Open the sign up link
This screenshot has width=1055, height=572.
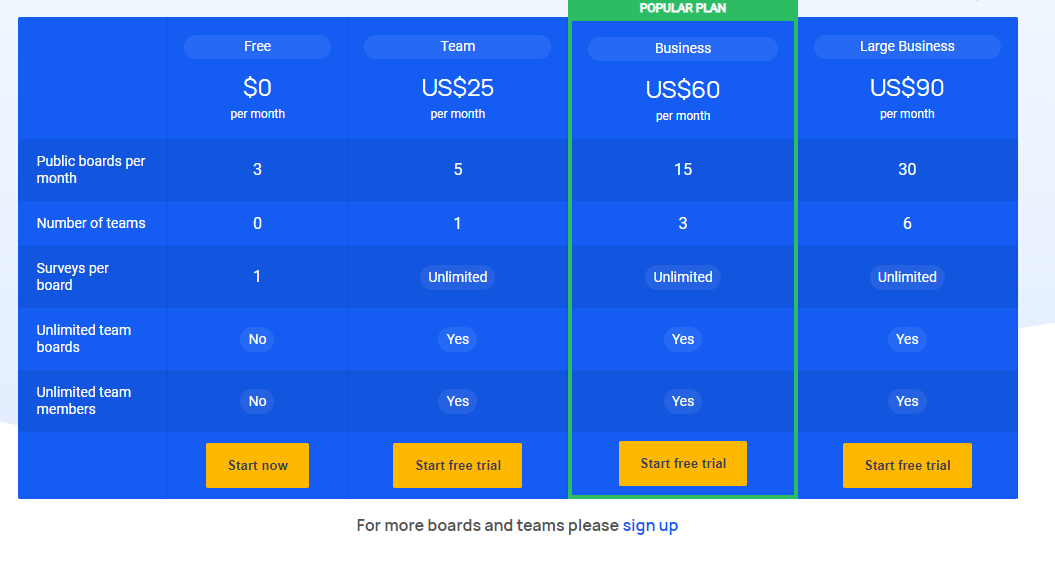[650, 525]
